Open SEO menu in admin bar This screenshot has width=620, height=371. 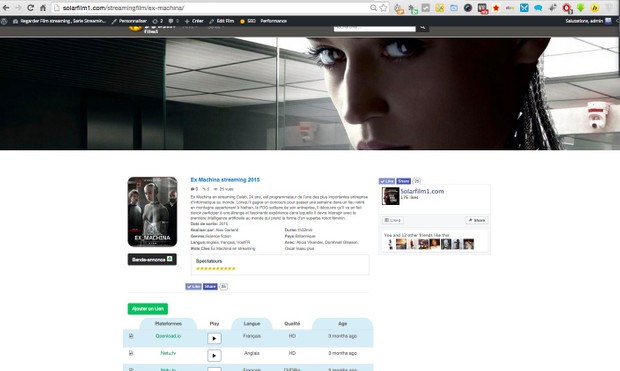248,21
